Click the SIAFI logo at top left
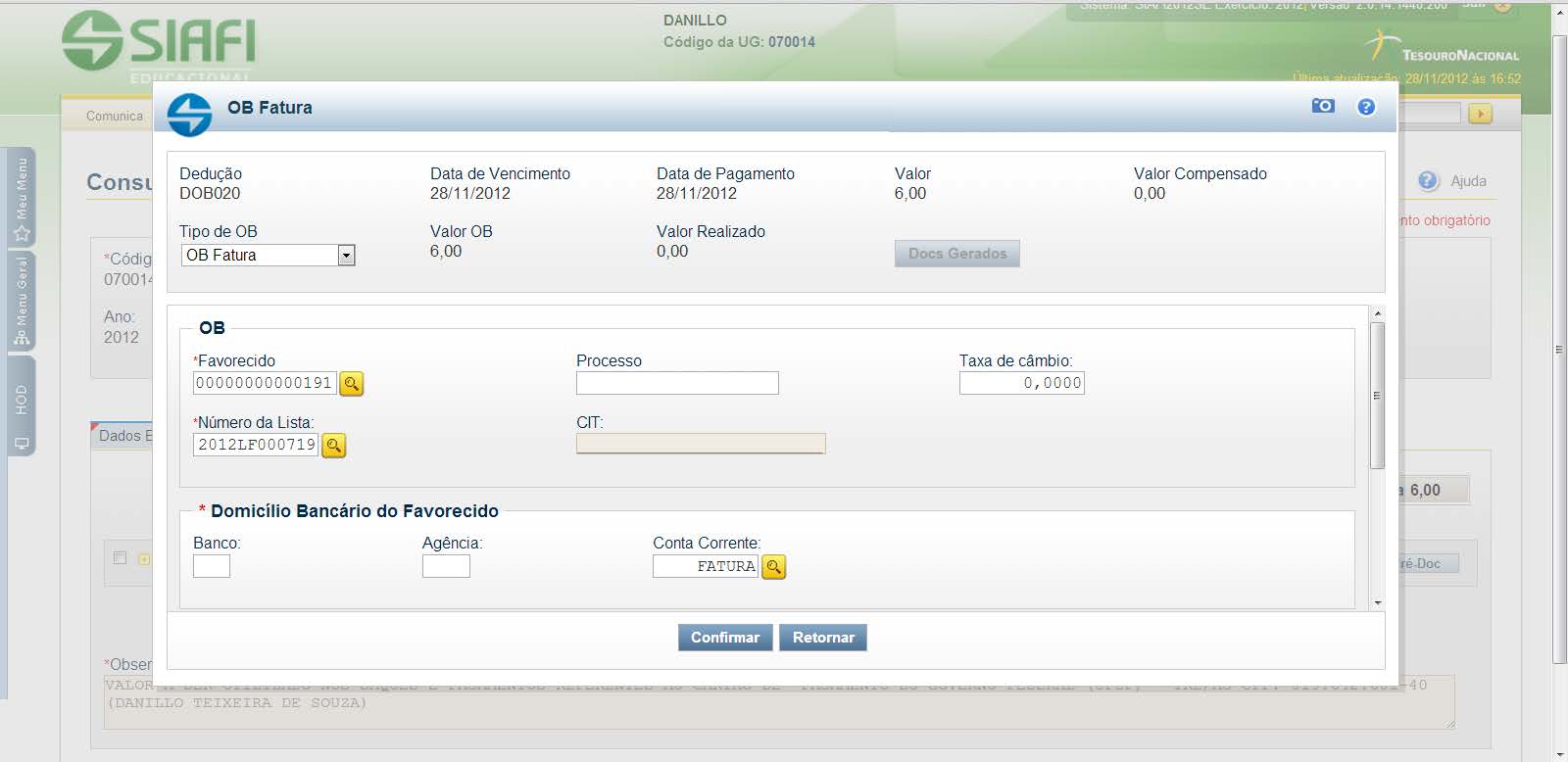Image resolution: width=1568 pixels, height=762 pixels. [159, 44]
